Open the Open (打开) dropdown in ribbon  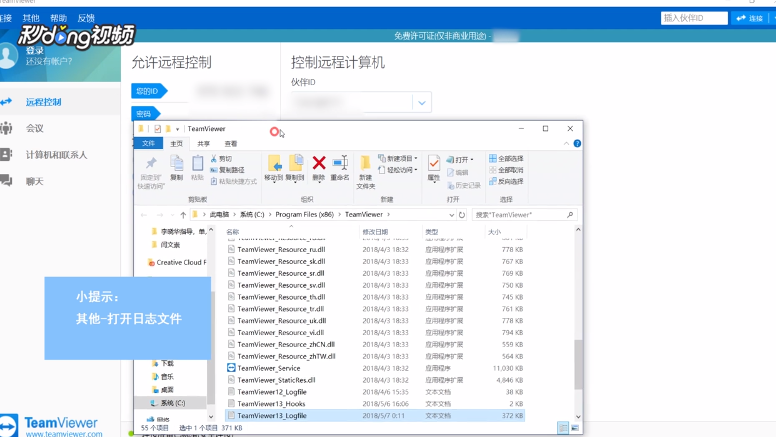[460, 159]
